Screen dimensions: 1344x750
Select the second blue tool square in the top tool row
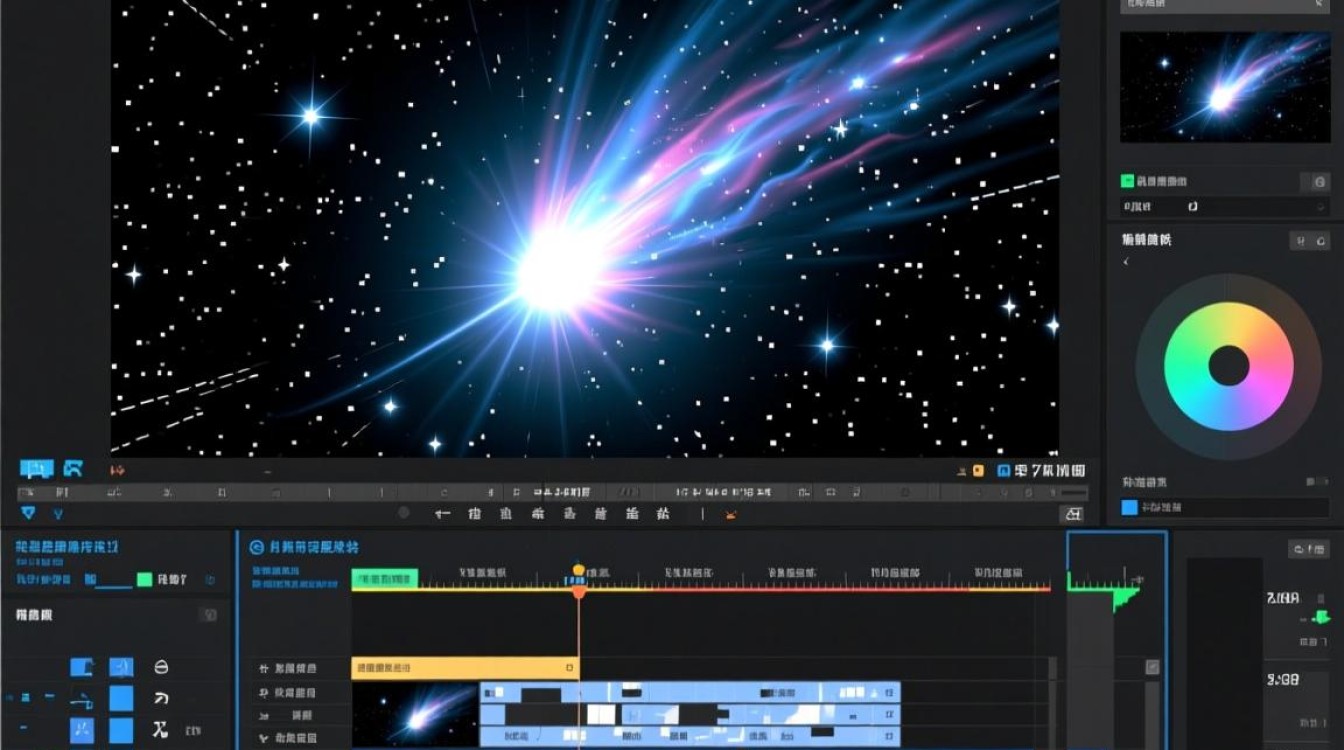click(121, 667)
